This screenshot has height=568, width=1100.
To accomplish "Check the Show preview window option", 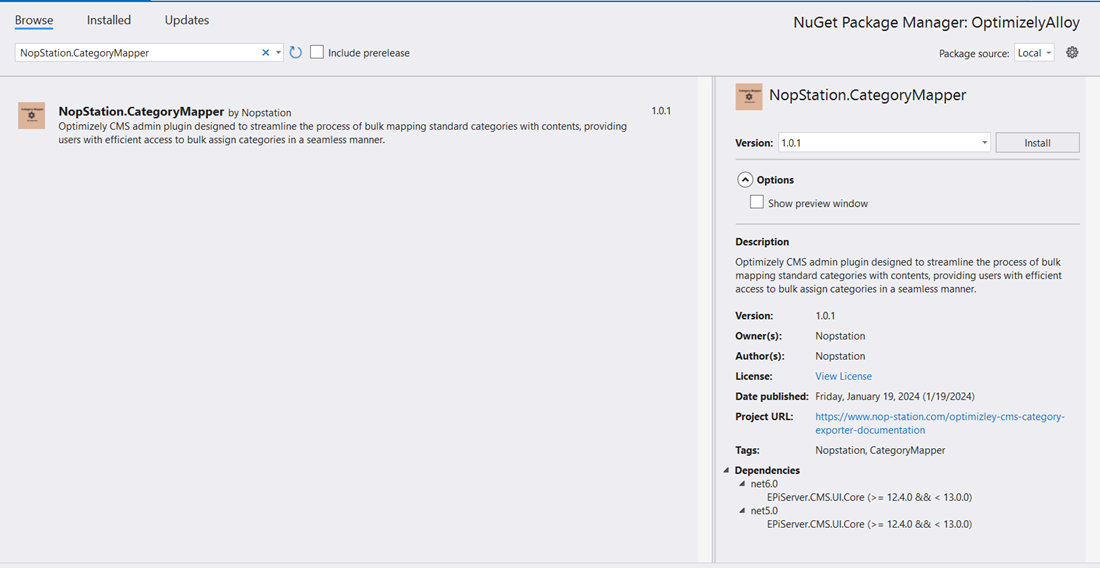I will [757, 203].
